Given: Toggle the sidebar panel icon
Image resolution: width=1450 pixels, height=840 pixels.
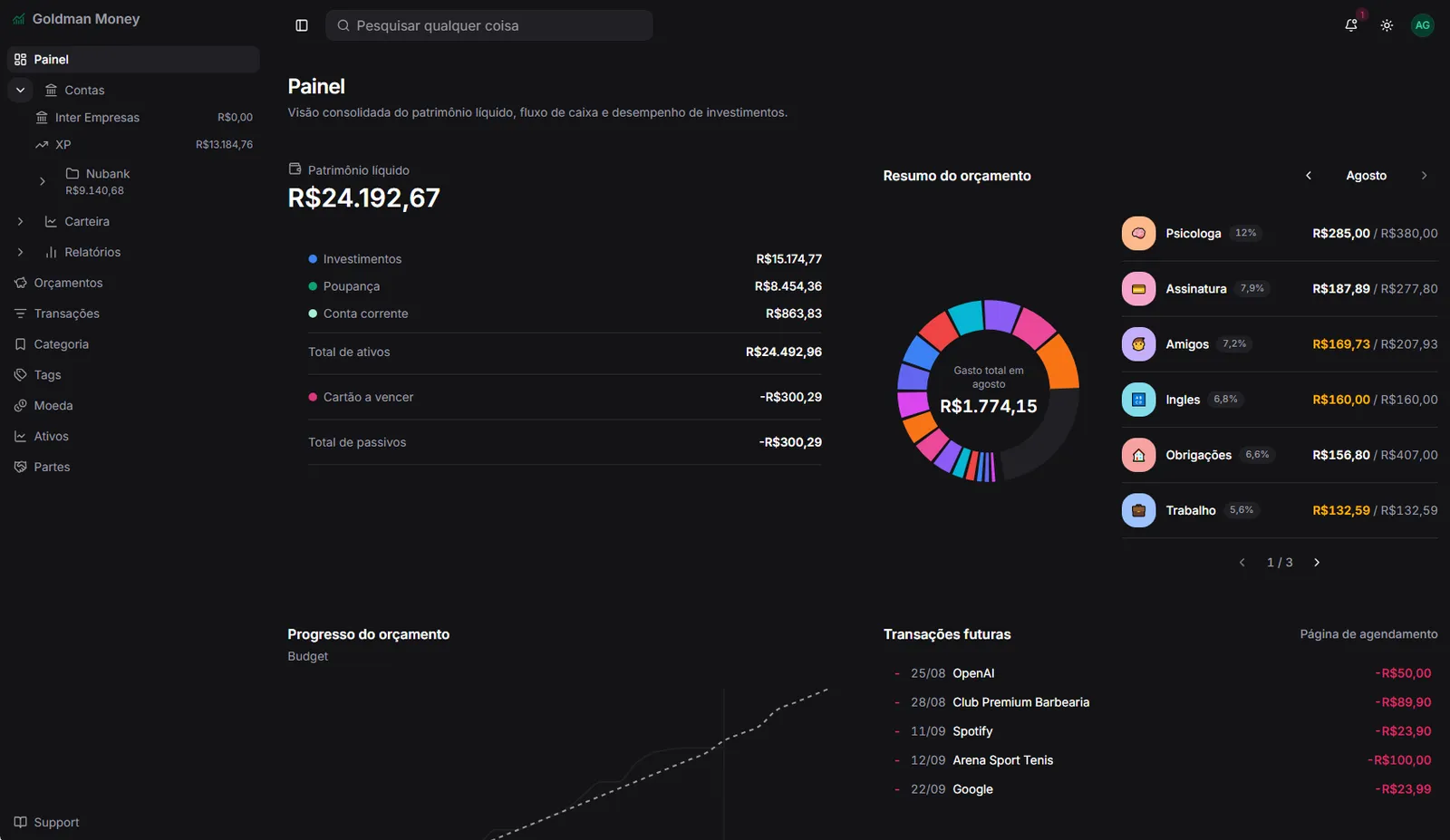Looking at the screenshot, I should 302,25.
